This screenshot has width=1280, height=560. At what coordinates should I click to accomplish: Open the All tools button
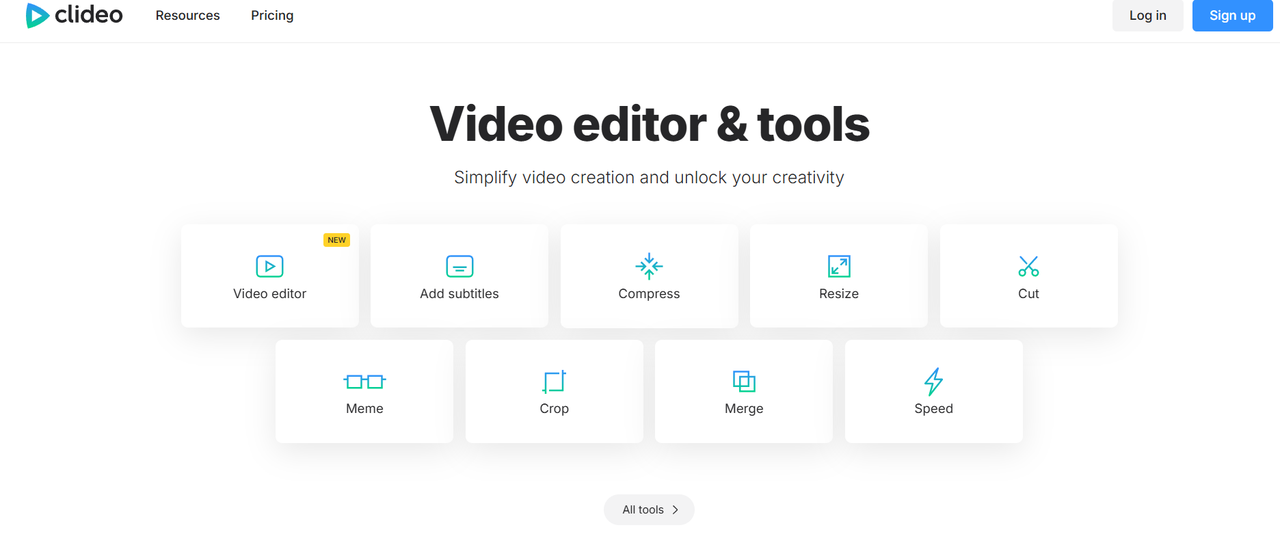(649, 510)
